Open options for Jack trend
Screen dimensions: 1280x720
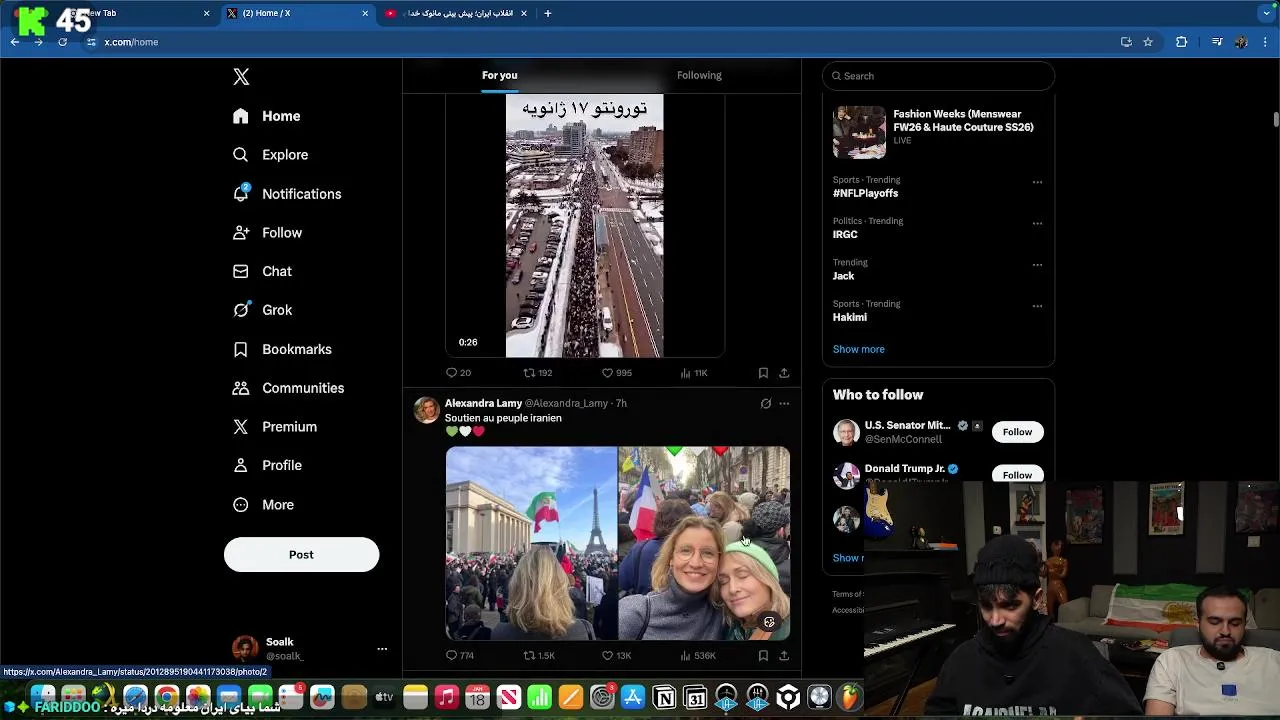coord(1037,265)
